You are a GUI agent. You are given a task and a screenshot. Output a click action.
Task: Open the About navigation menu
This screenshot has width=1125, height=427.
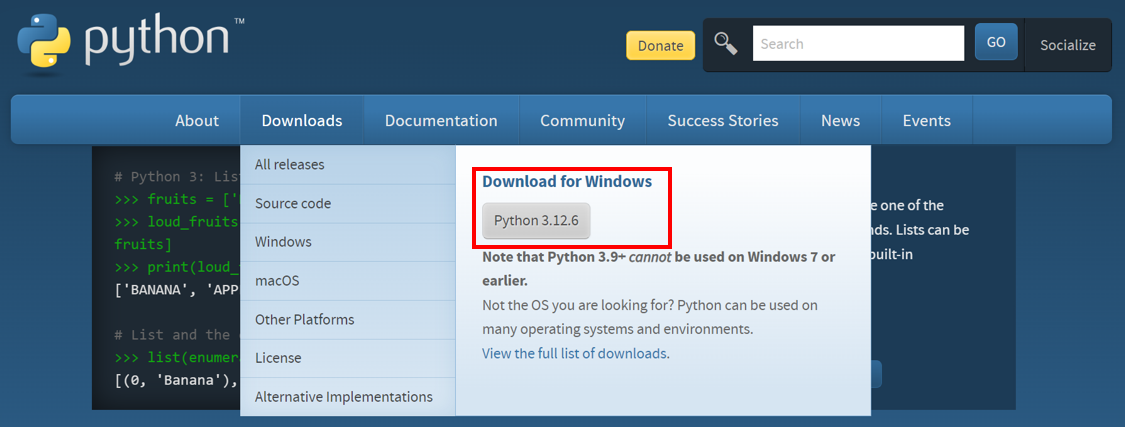197,121
